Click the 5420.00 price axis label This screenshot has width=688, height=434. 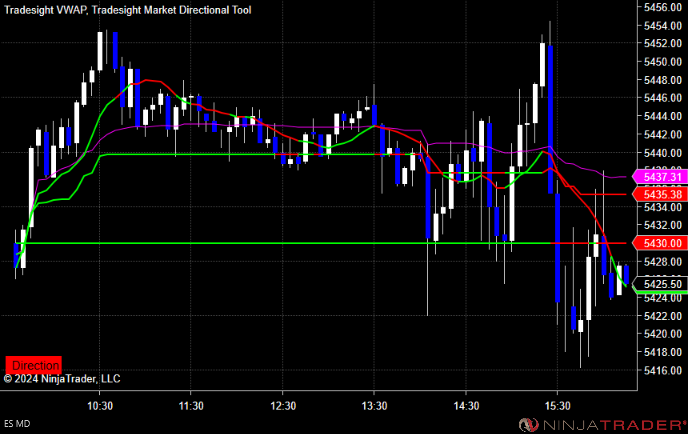point(663,334)
